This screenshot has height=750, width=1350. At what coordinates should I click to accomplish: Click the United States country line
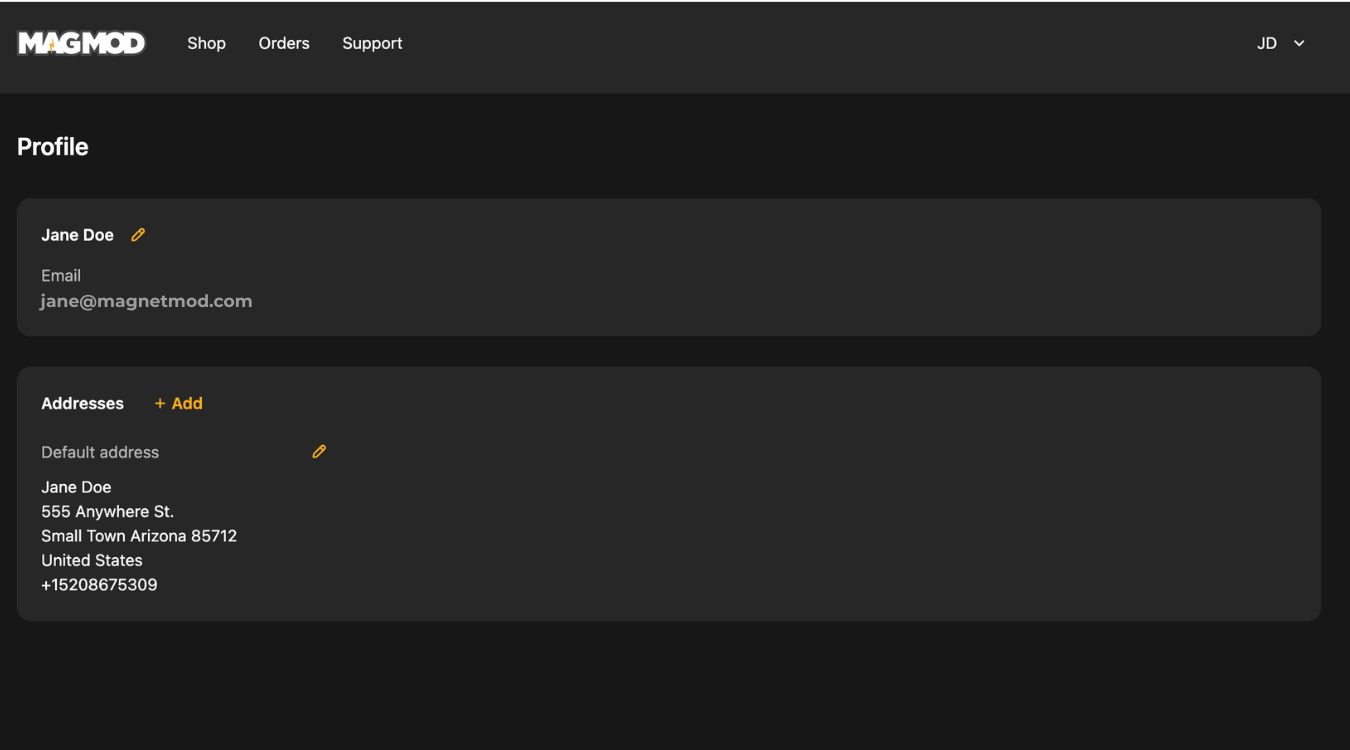tap(92, 561)
